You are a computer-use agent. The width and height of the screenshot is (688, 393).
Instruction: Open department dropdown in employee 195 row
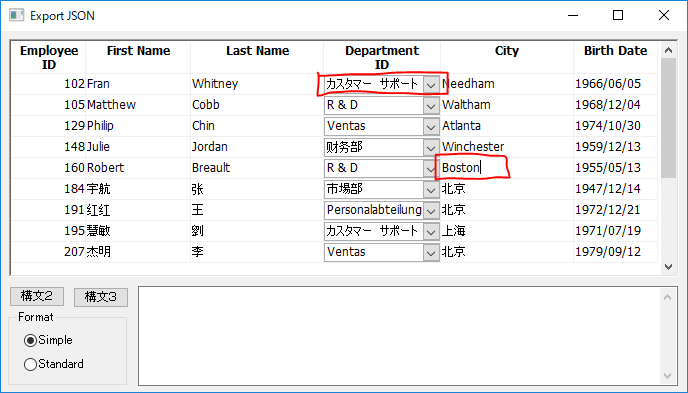coord(431,232)
